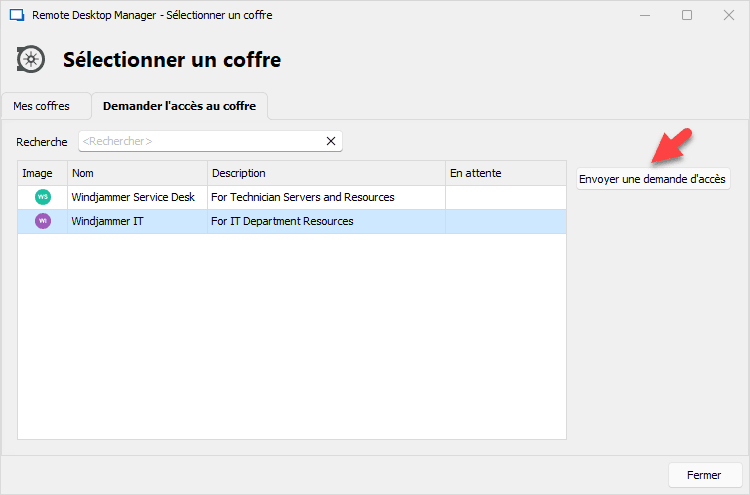Click the En attente column header
The height and width of the screenshot is (495, 750).
coord(505,173)
